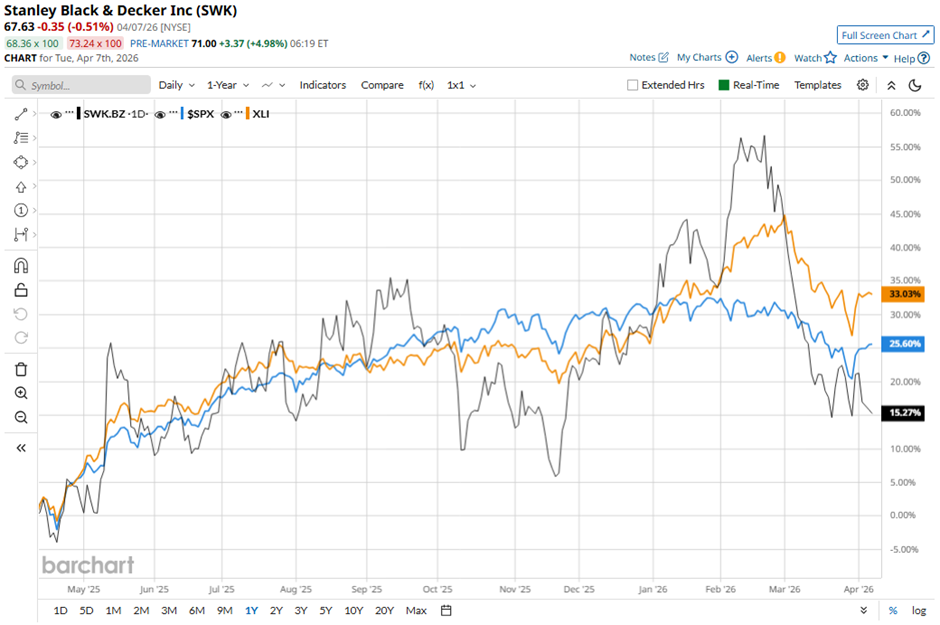Image resolution: width=940 pixels, height=625 pixels.
Task: Collapse the chart header with double chevron
Action: coord(891,85)
